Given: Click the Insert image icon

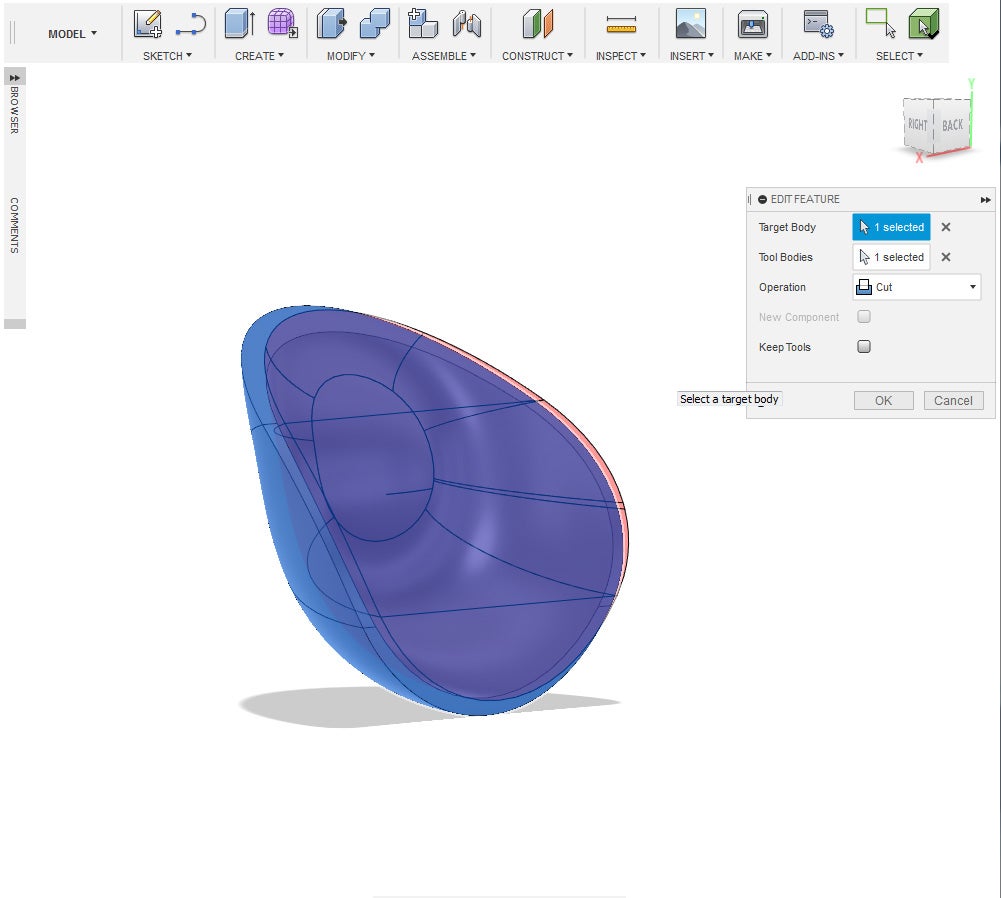Looking at the screenshot, I should (690, 24).
